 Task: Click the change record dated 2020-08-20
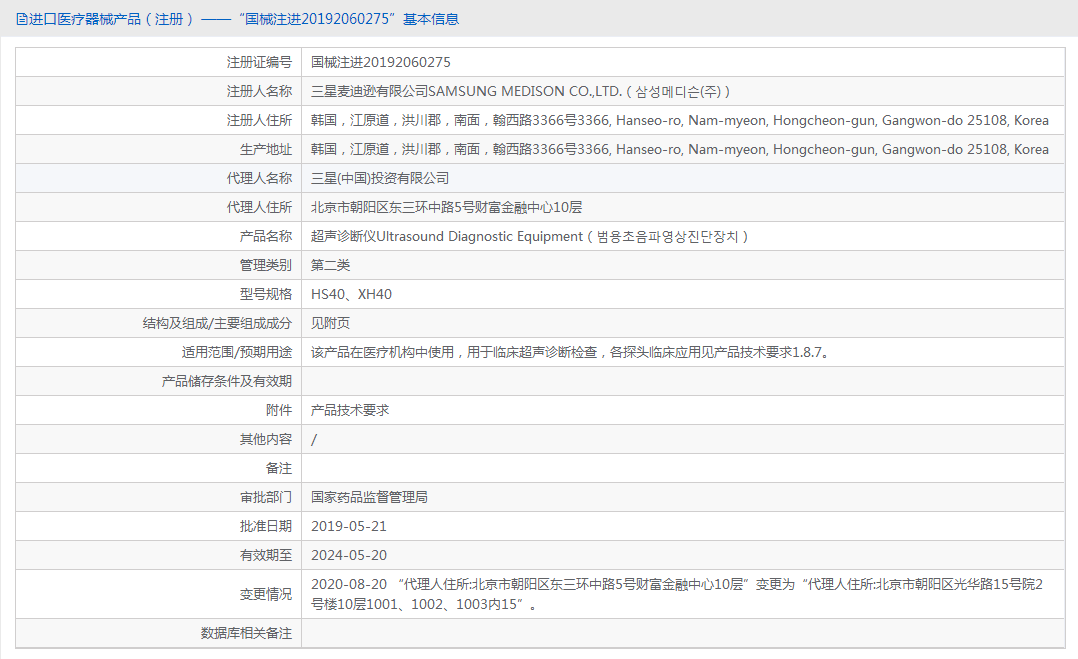[677, 594]
